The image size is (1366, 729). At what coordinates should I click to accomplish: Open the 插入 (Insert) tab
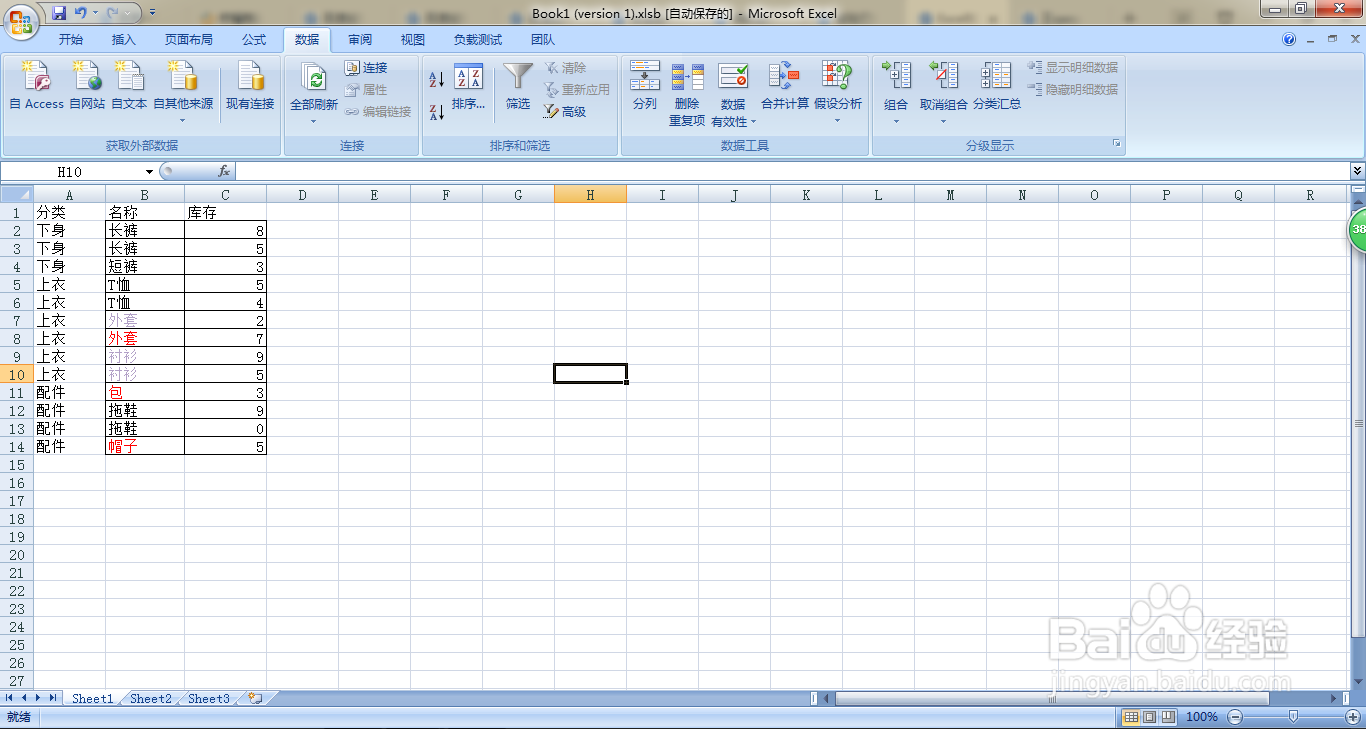tap(124, 40)
